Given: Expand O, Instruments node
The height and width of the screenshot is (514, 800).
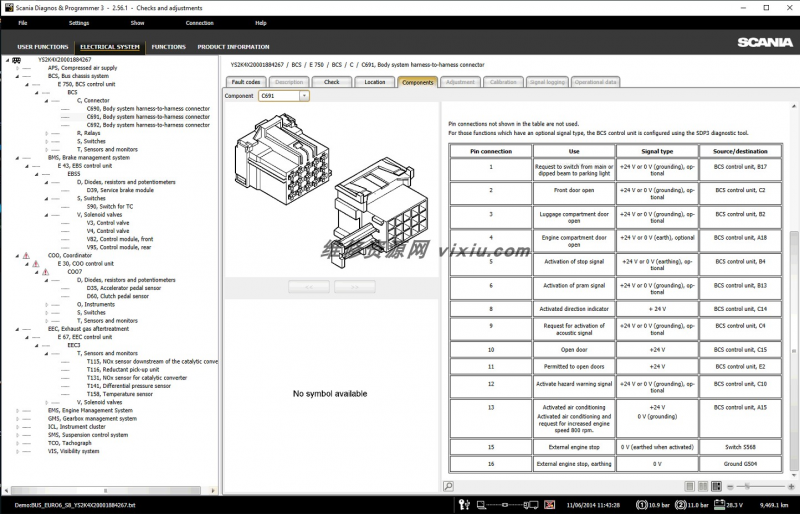Looking at the screenshot, I should (x=46, y=304).
